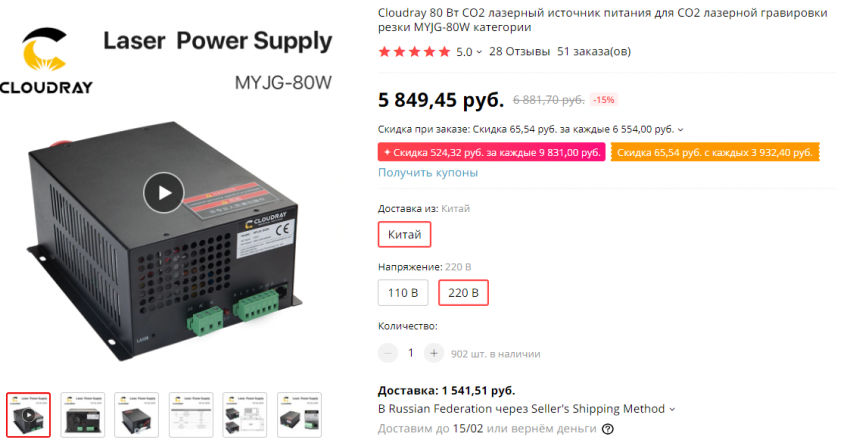
Task: Select Китай as shipping origin
Action: [404, 234]
